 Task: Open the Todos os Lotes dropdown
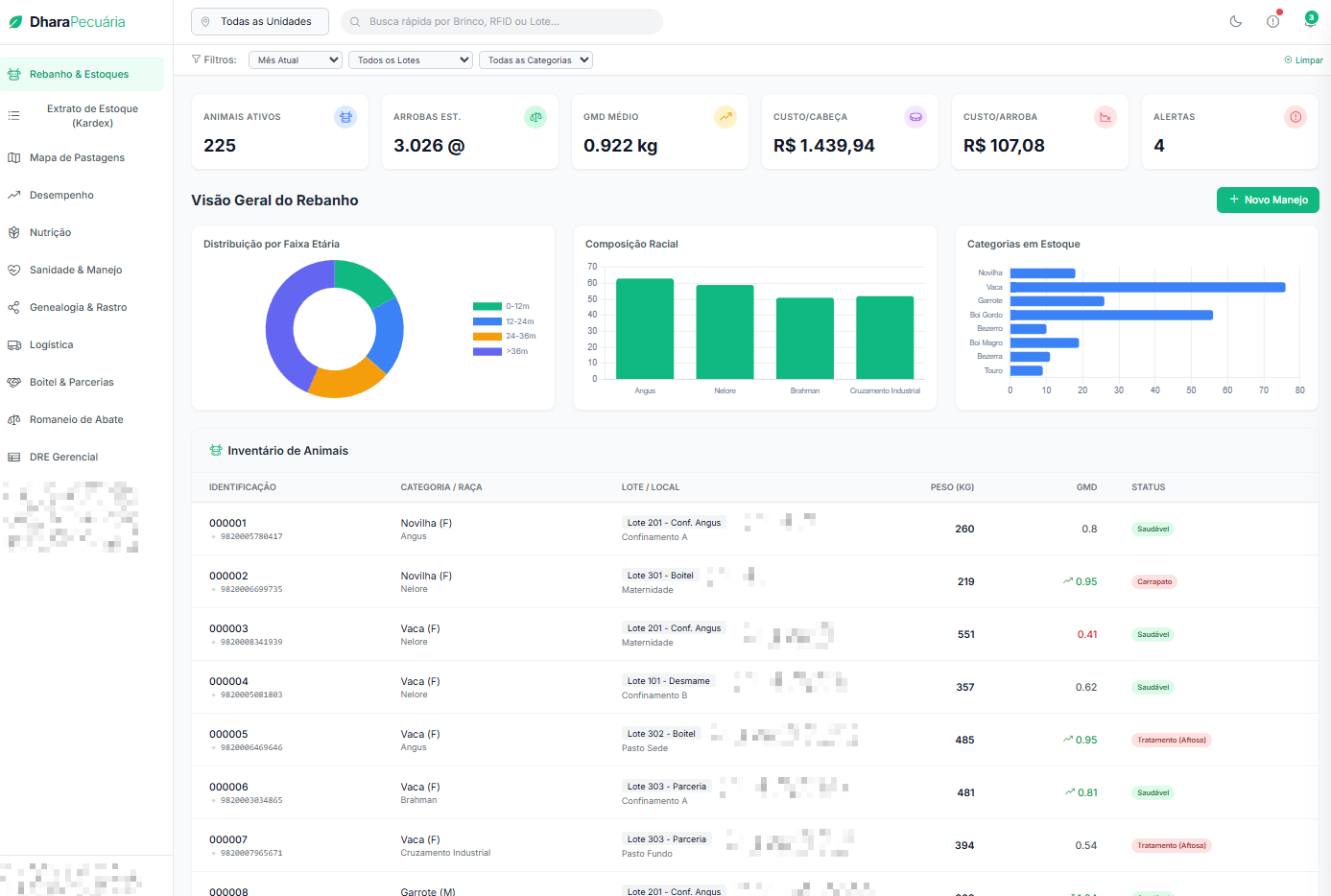coord(411,59)
